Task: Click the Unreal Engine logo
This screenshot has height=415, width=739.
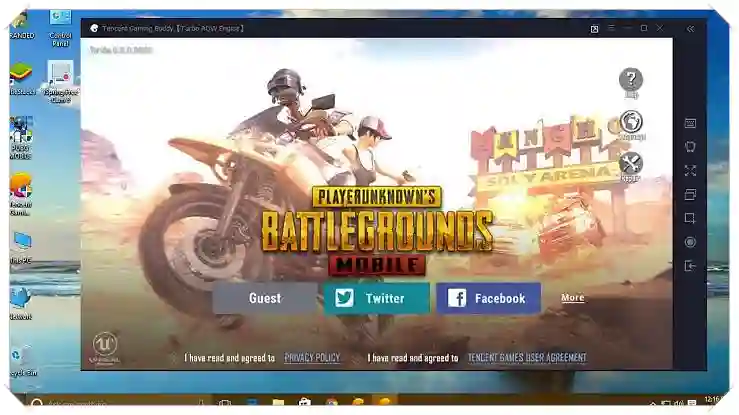Action: [104, 348]
